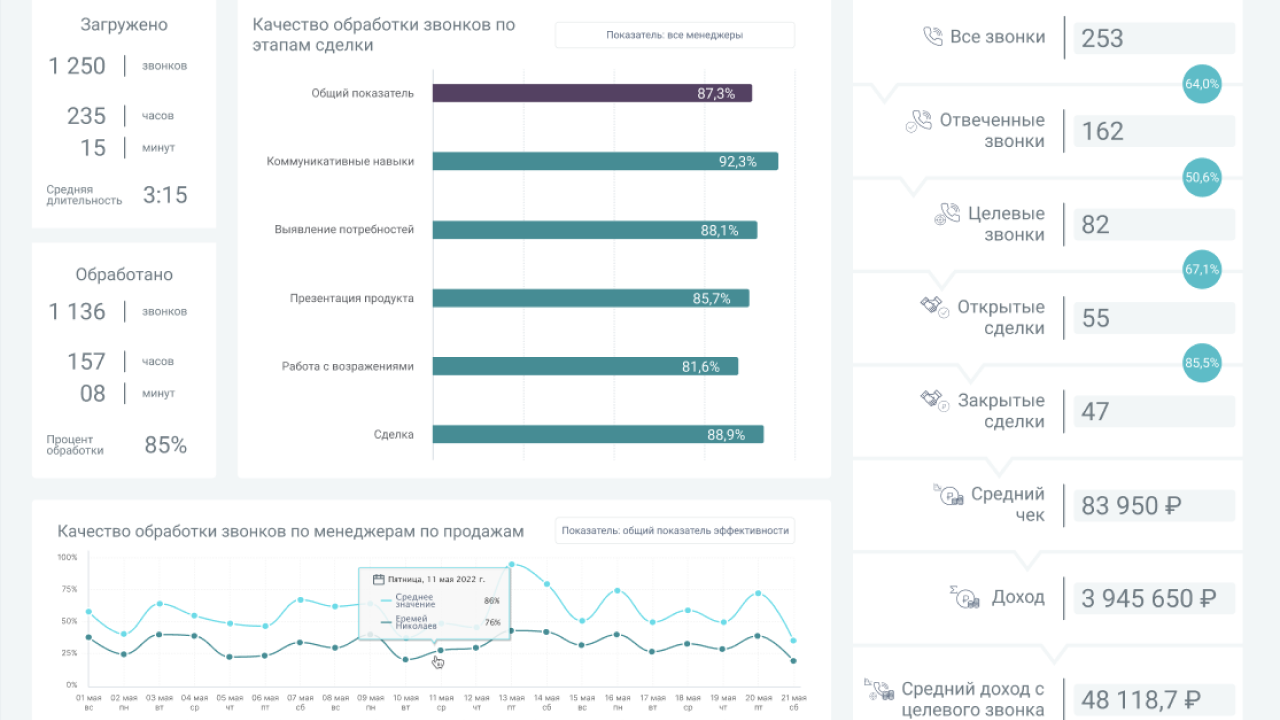
Task: Click the chart peak point at 13 мая
Action: pos(512,565)
